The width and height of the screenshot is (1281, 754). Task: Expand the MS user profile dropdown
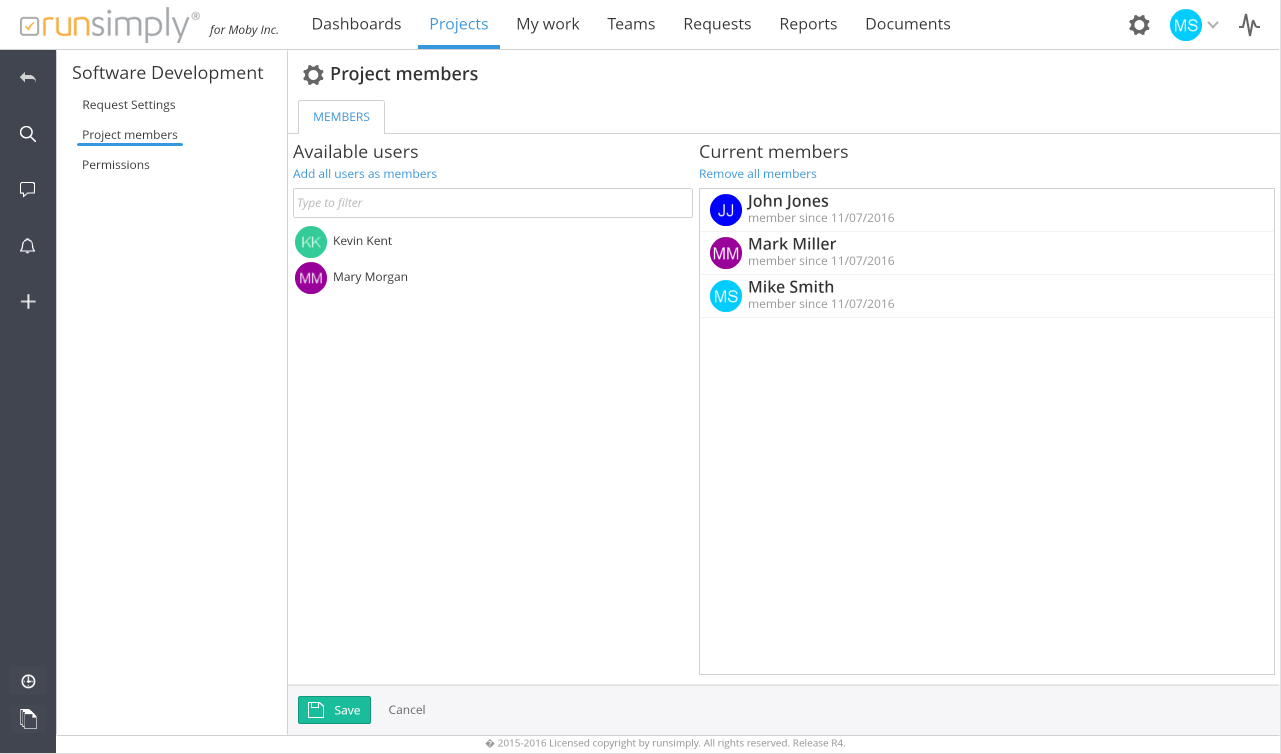pos(1195,25)
